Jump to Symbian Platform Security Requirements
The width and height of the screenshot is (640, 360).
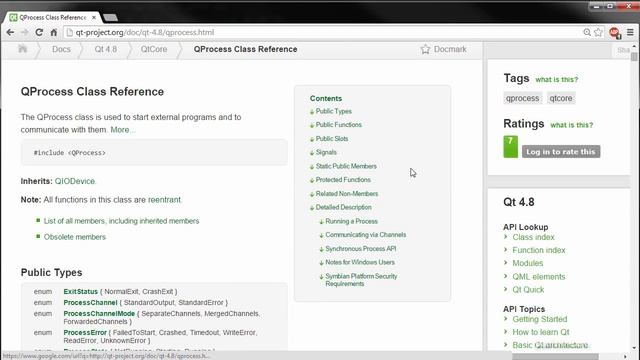[x=361, y=280]
